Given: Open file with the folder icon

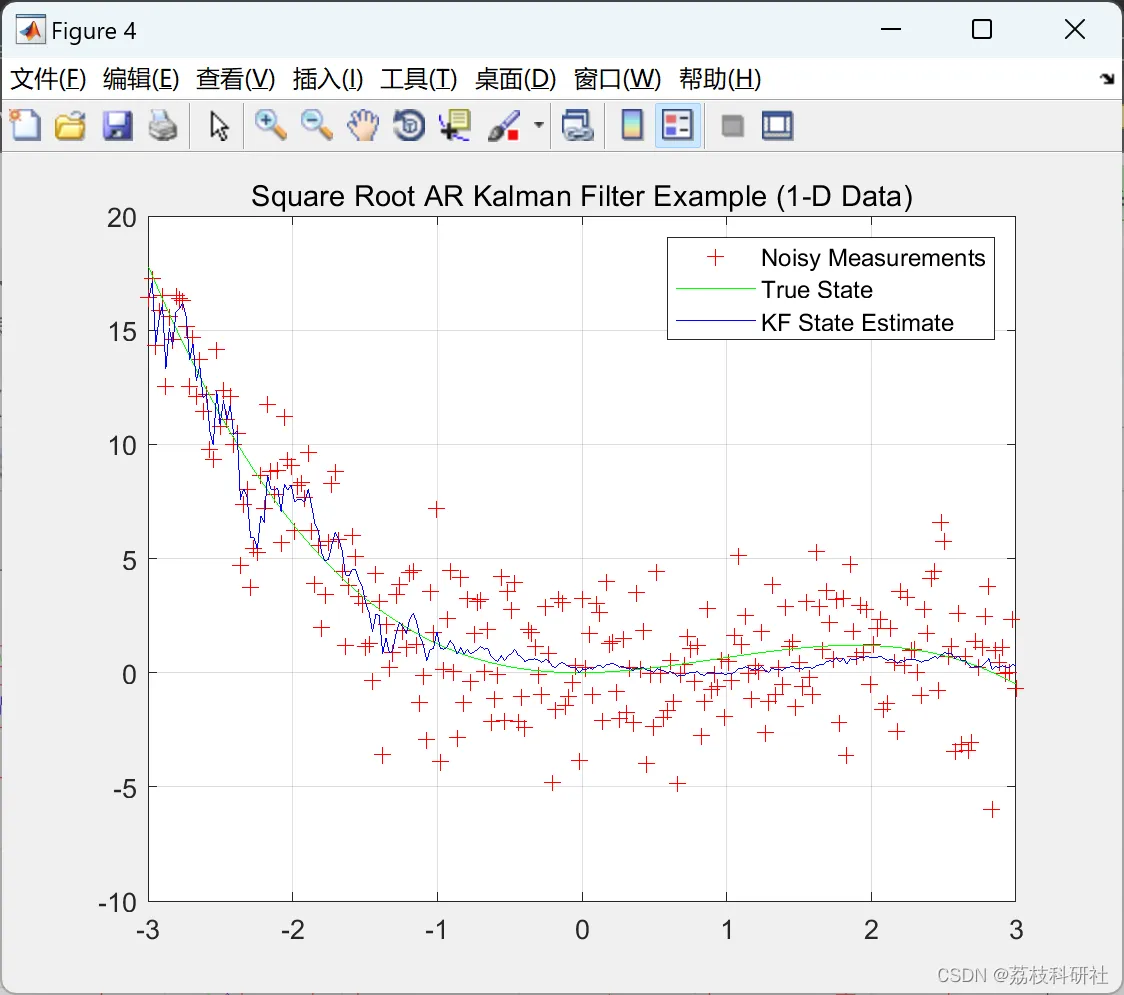Looking at the screenshot, I should (70, 125).
